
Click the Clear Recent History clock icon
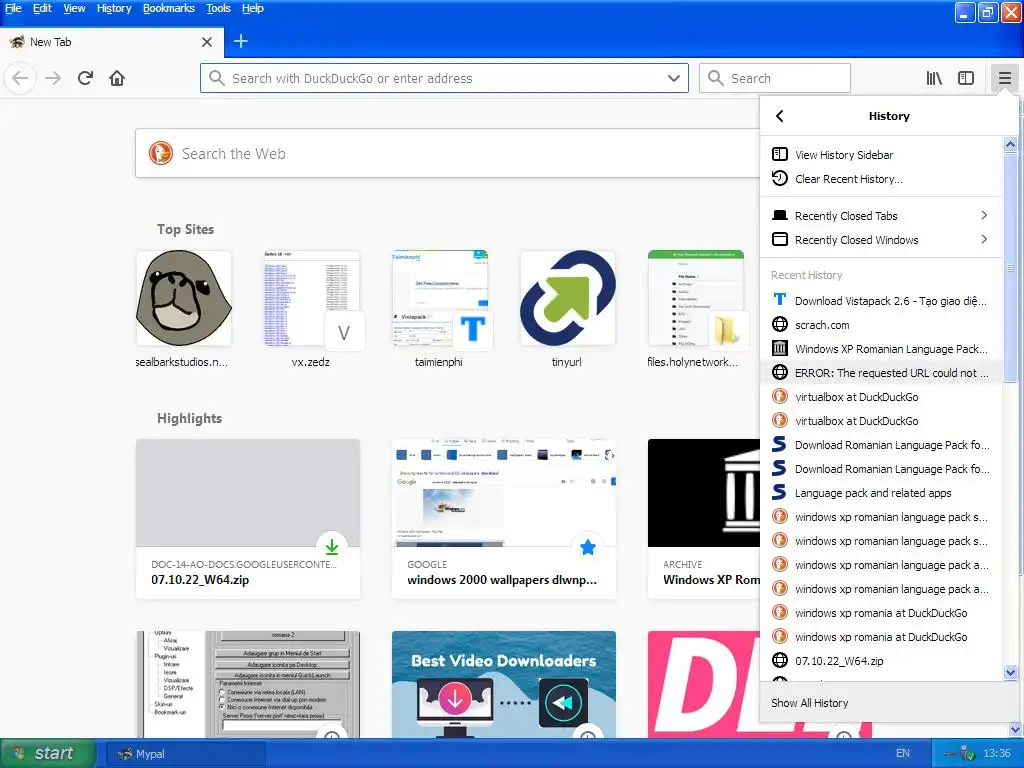(780, 178)
